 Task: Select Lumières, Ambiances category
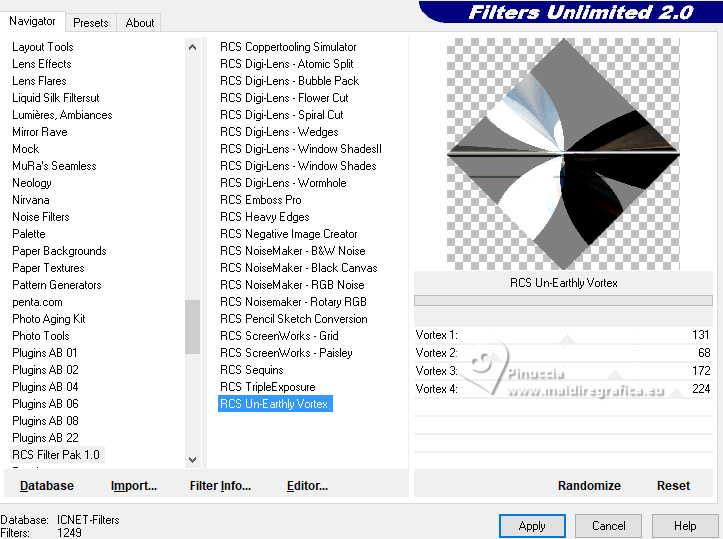click(x=62, y=115)
